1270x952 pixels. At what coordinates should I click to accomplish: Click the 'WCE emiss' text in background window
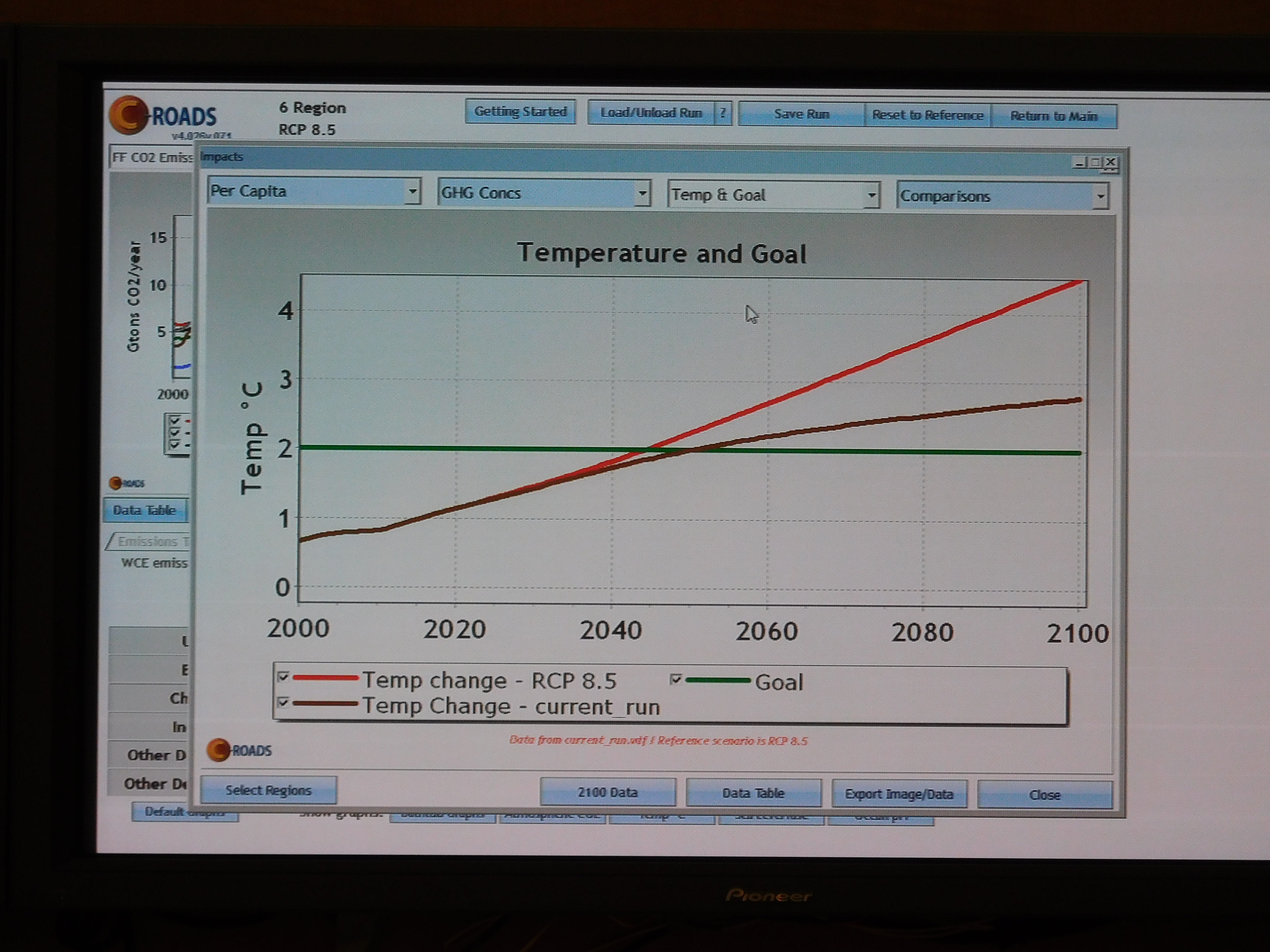tap(154, 563)
